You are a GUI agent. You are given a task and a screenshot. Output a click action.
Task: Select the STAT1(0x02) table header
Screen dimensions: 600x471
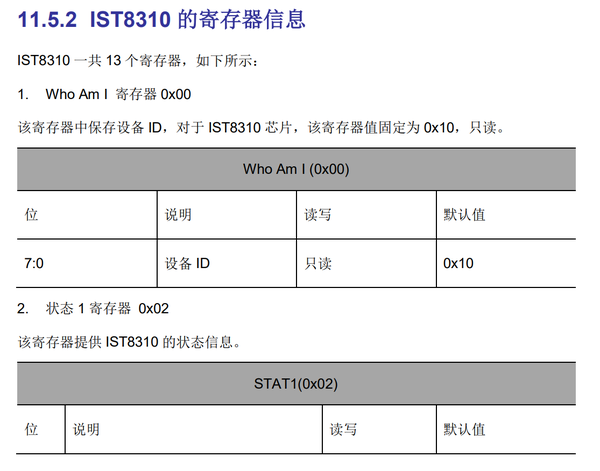coord(296,383)
